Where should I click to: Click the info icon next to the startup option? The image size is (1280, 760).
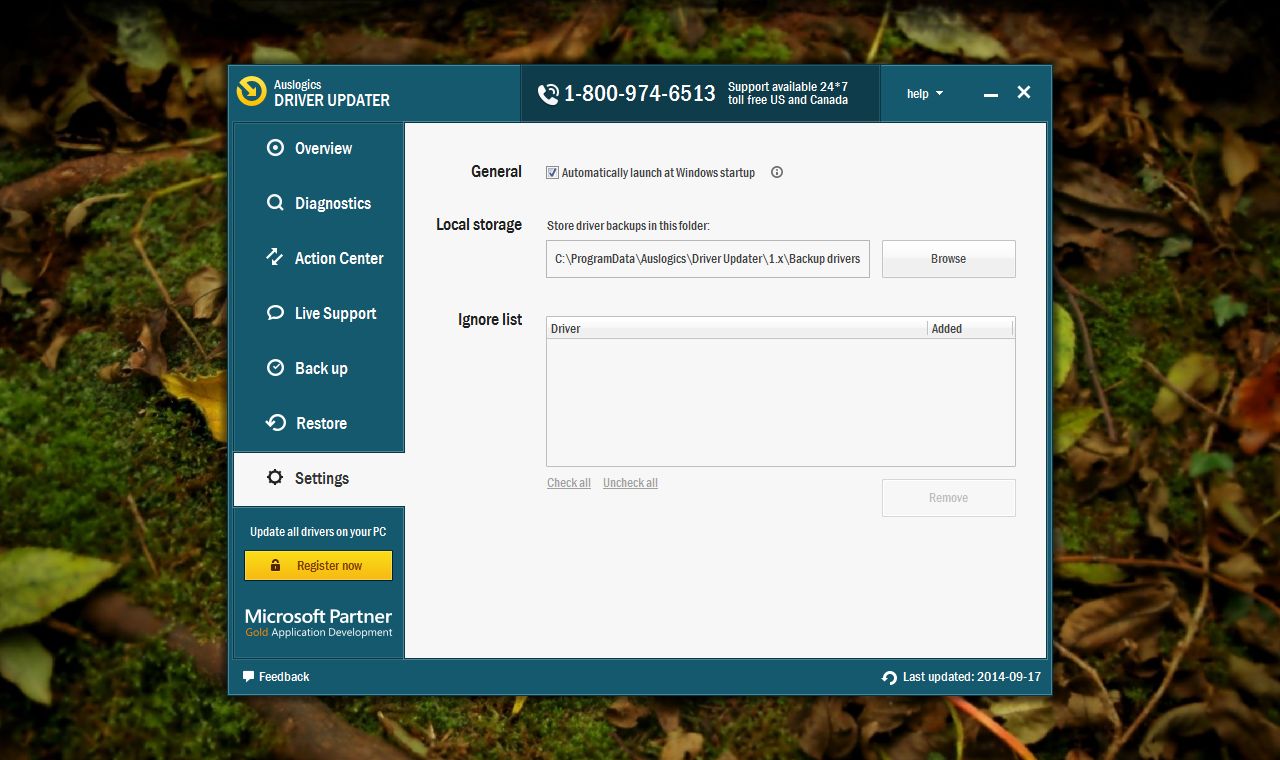click(777, 172)
